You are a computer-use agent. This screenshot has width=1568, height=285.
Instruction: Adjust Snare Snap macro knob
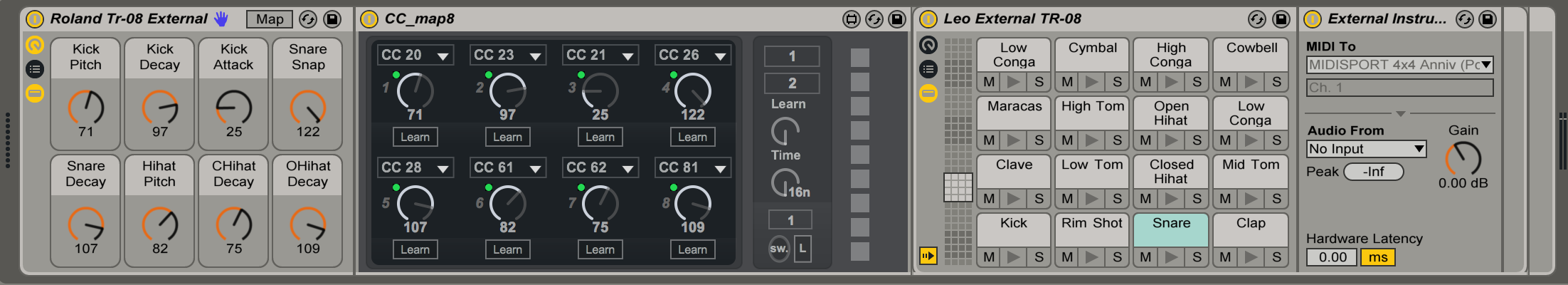click(x=308, y=107)
